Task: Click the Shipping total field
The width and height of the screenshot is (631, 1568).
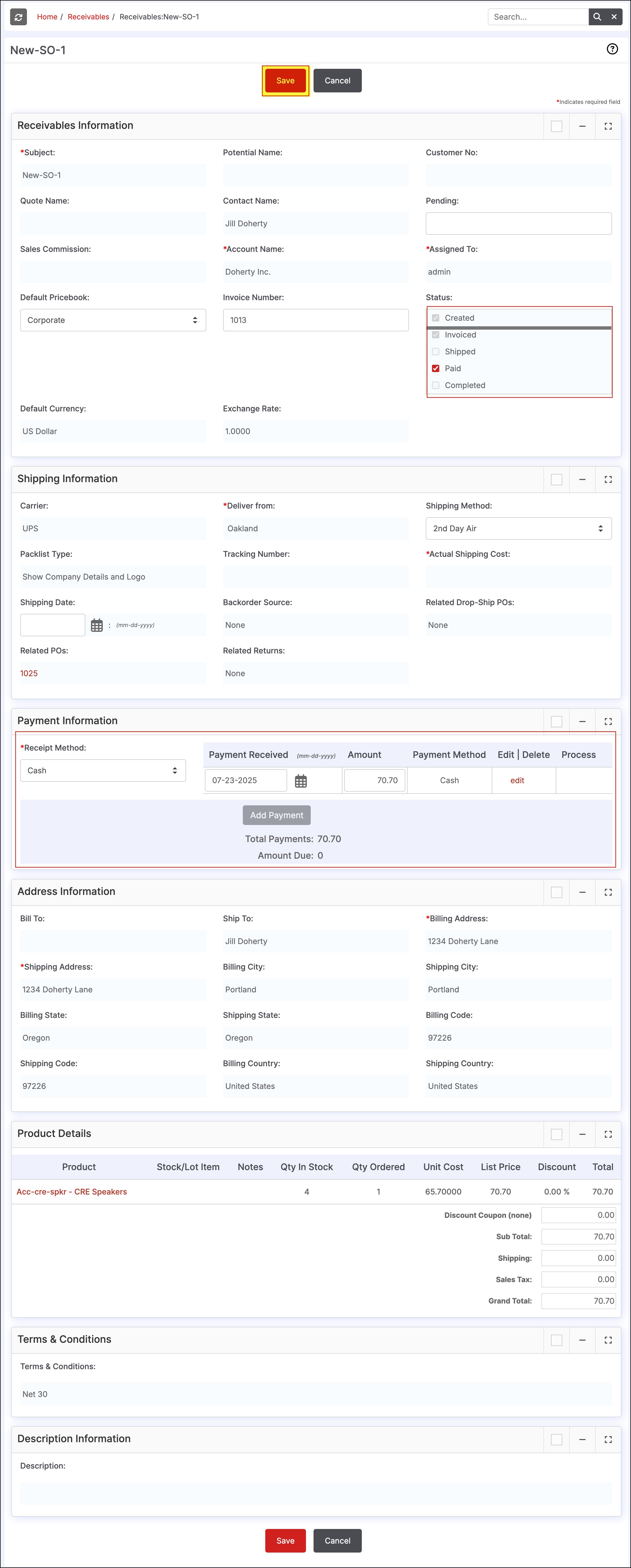Action: [x=579, y=1258]
